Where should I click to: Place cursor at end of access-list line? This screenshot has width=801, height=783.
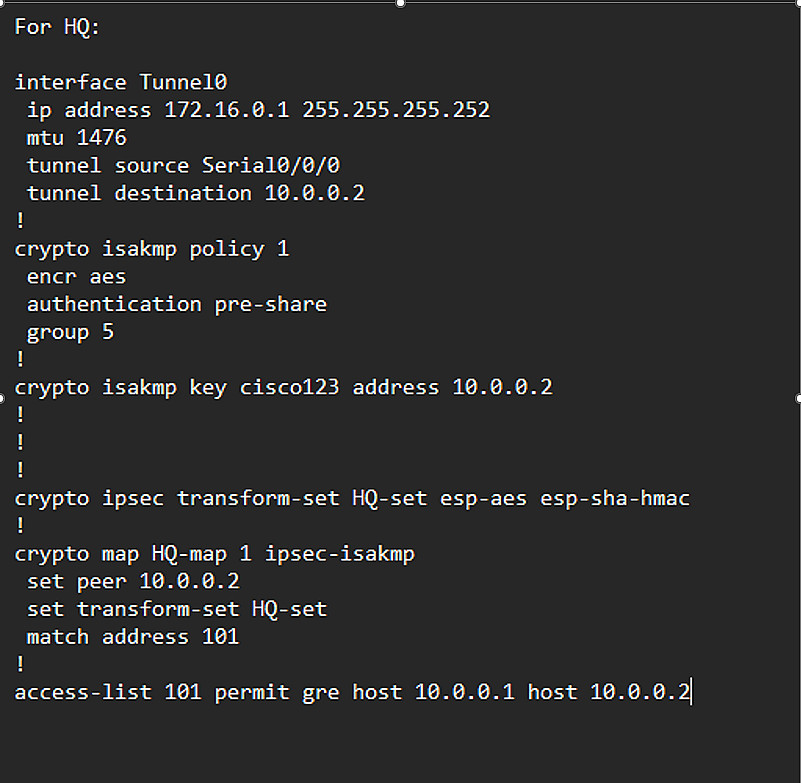[691, 691]
